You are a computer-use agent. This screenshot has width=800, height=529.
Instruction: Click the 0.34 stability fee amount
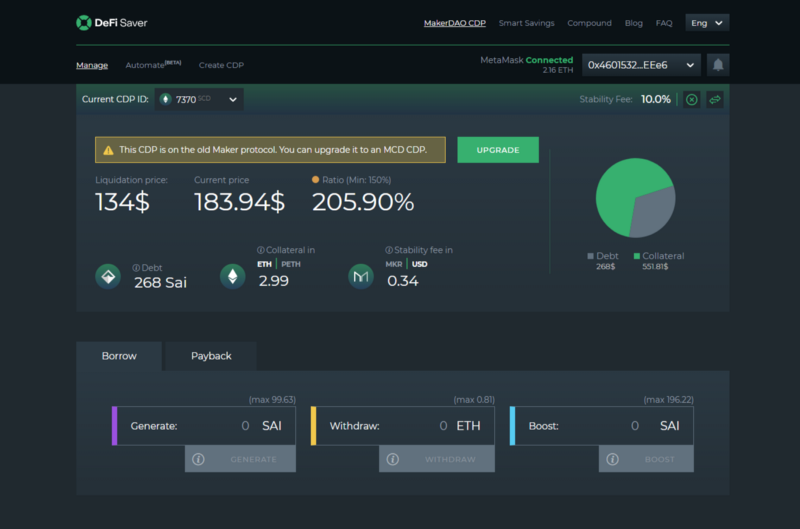[x=403, y=281]
